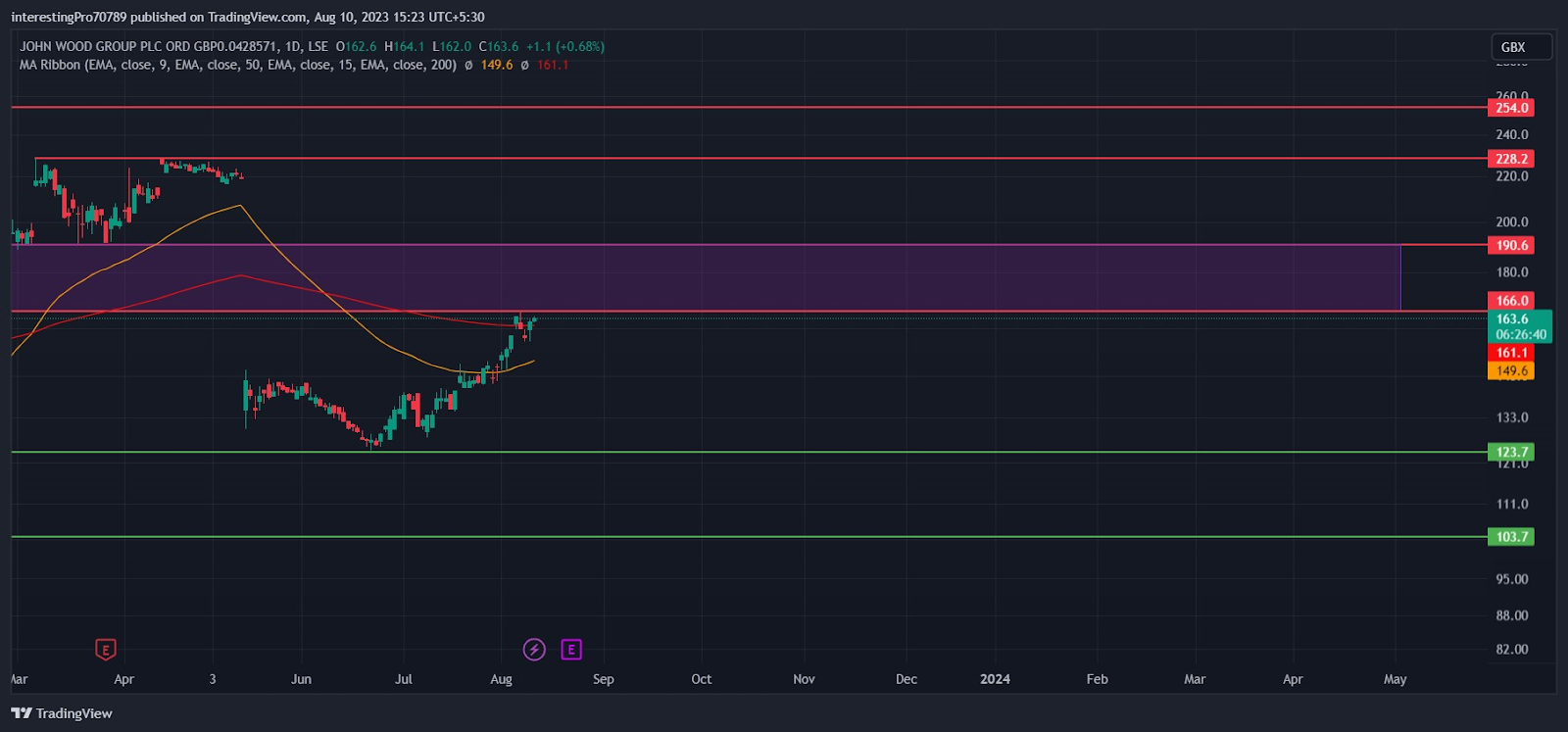The height and width of the screenshot is (732, 1568).
Task: Click the red earnings E marker near April
Action: pyautogui.click(x=105, y=649)
